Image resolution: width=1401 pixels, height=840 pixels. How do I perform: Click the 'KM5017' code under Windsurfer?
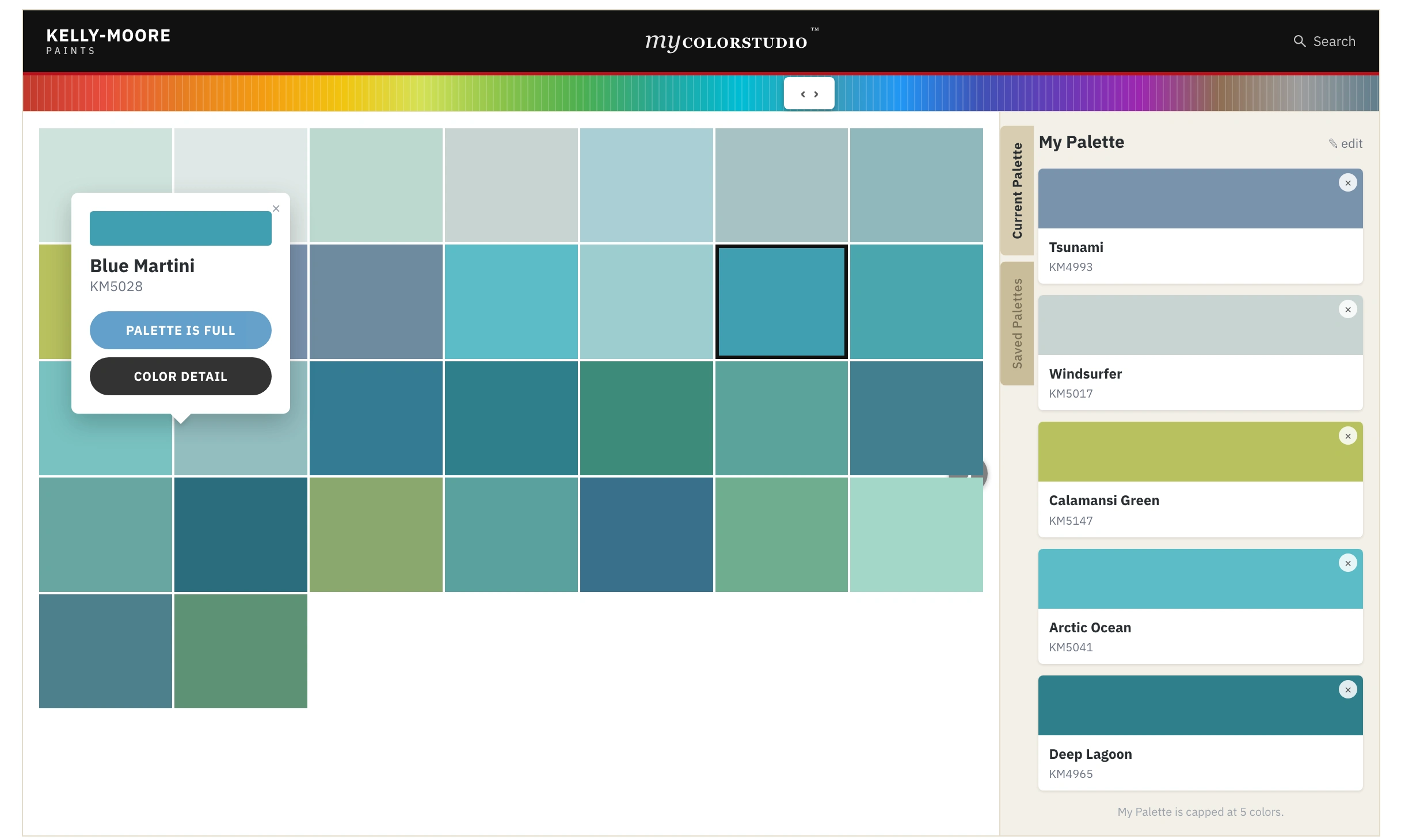point(1071,394)
